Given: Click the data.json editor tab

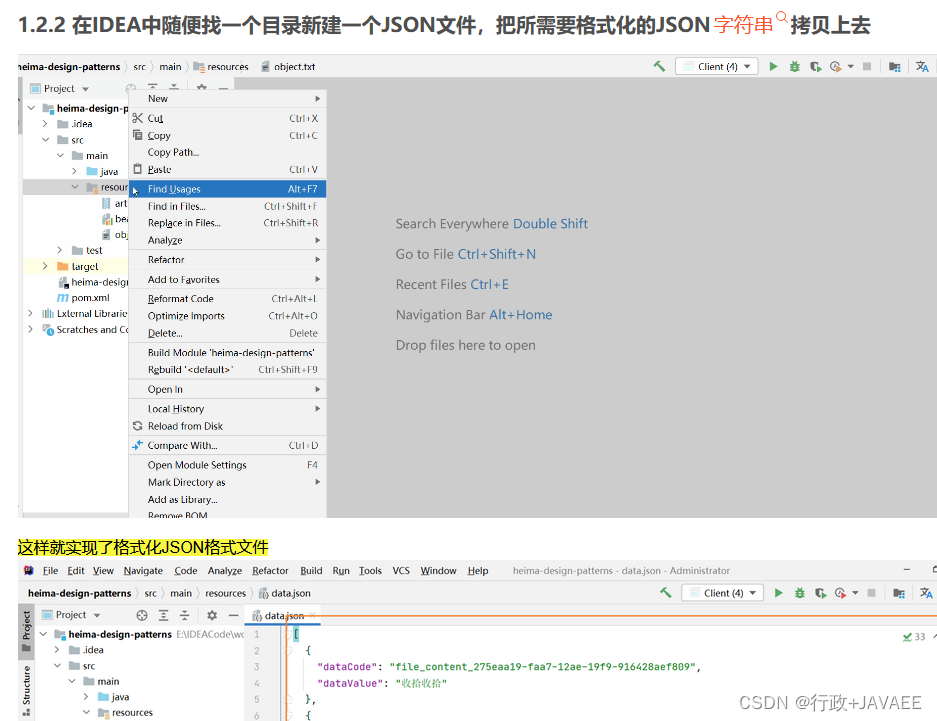Looking at the screenshot, I should coord(283,615).
